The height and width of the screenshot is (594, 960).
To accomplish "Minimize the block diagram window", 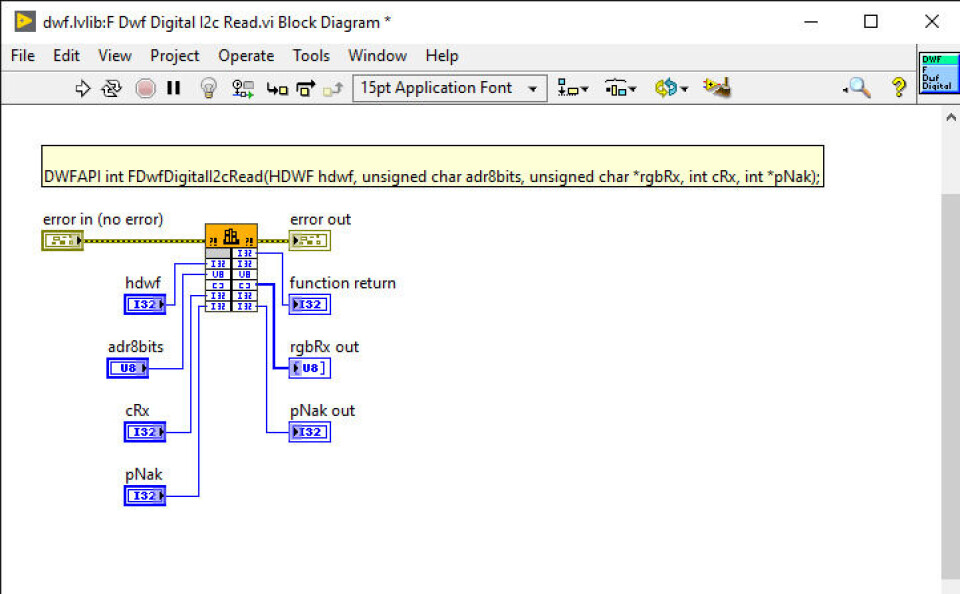I will click(811, 21).
